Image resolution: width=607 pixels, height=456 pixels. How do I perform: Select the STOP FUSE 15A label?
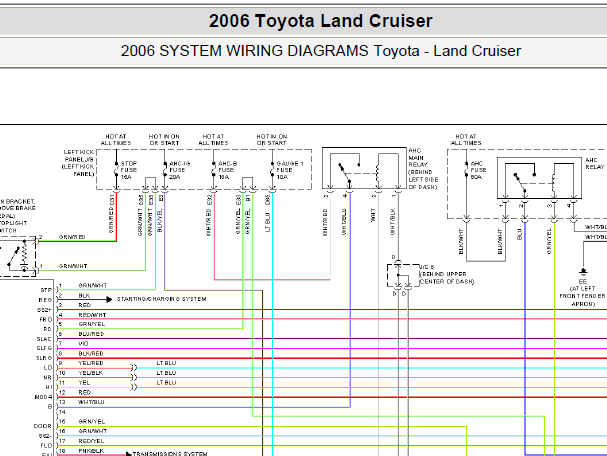(129, 170)
